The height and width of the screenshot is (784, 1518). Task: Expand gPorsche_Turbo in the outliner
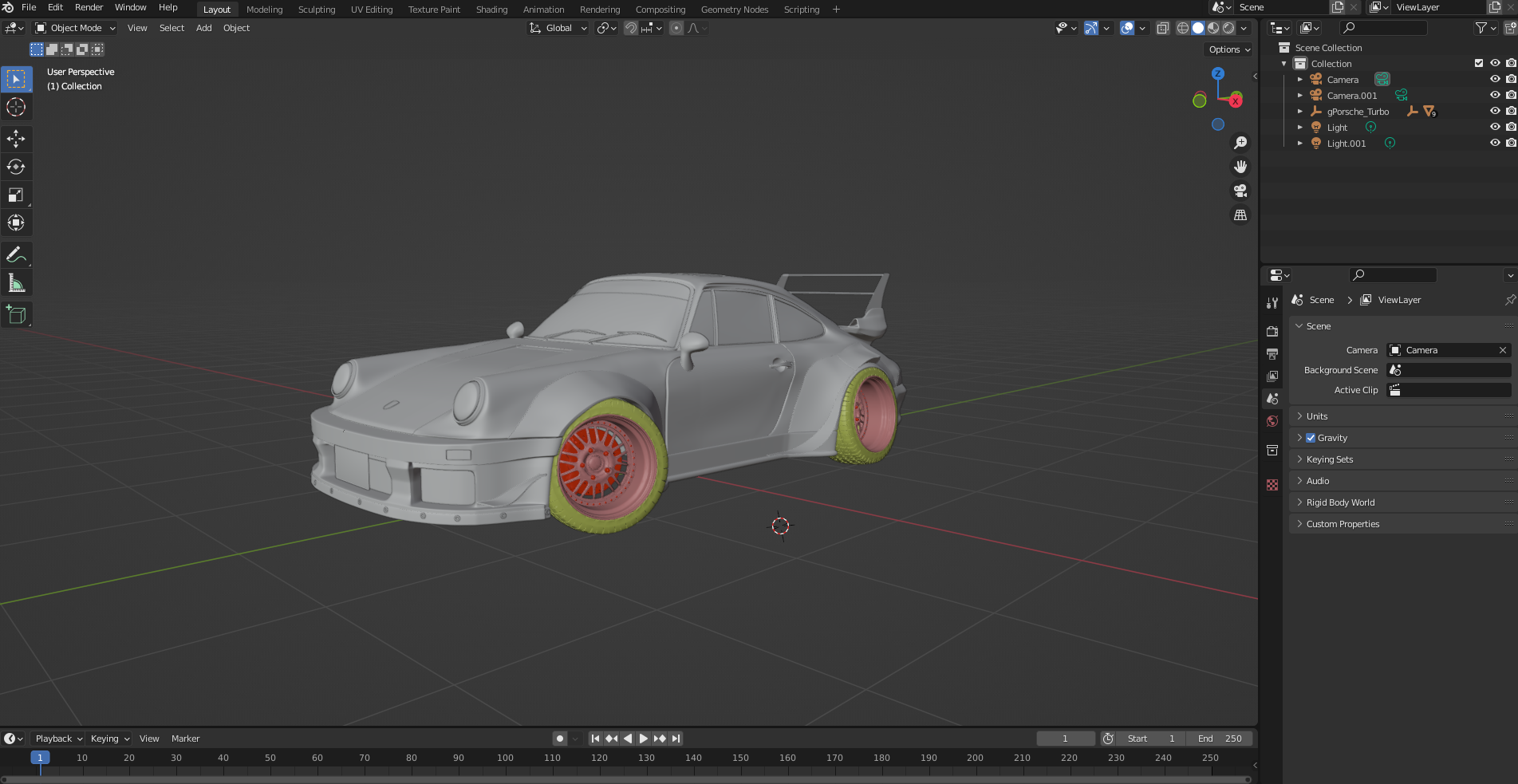(1299, 111)
